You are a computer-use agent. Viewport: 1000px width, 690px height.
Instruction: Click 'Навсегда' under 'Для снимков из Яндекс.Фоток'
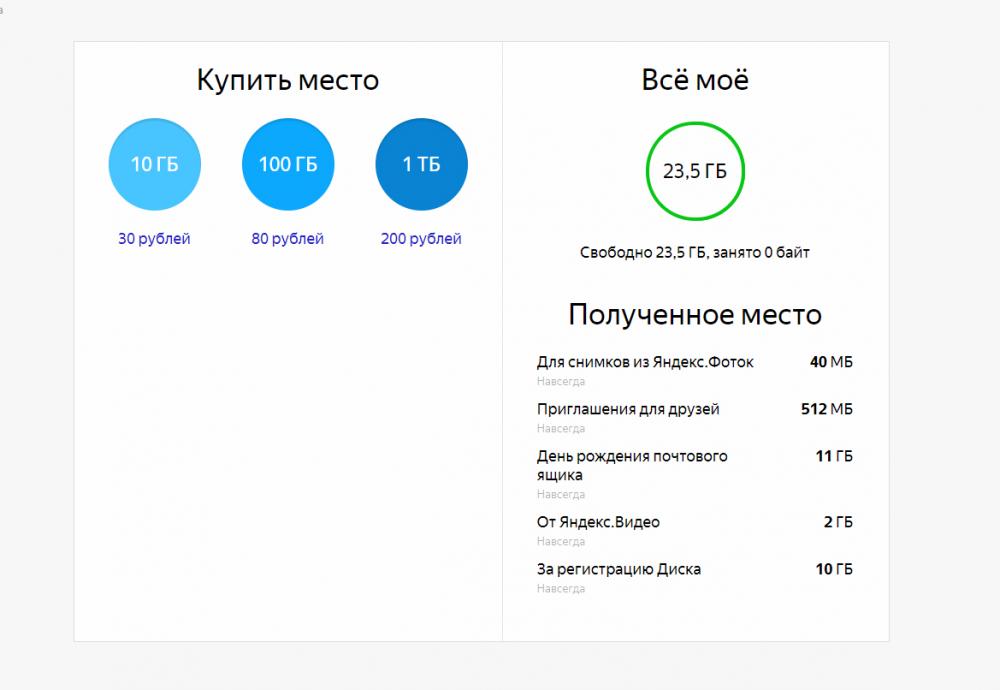point(561,381)
